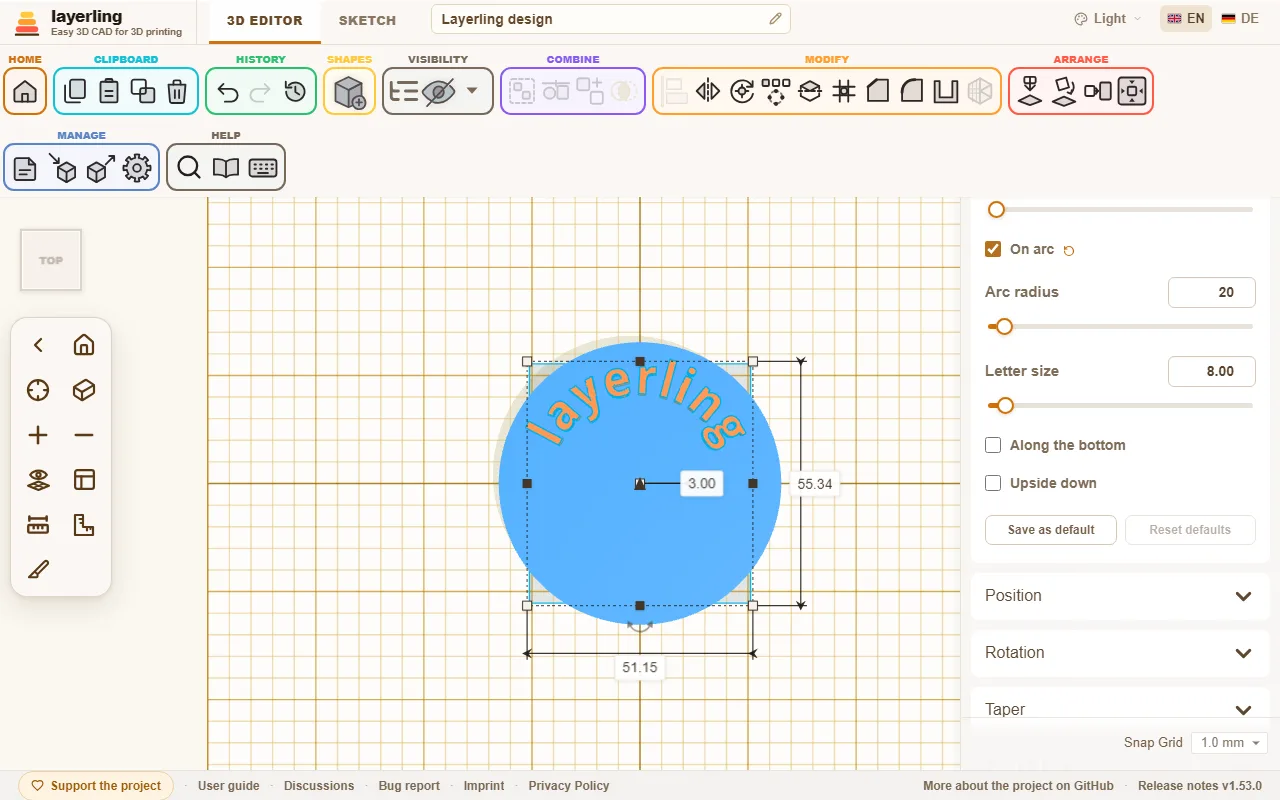Click the TOP view cube
The width and height of the screenshot is (1280, 800).
coord(51,260)
